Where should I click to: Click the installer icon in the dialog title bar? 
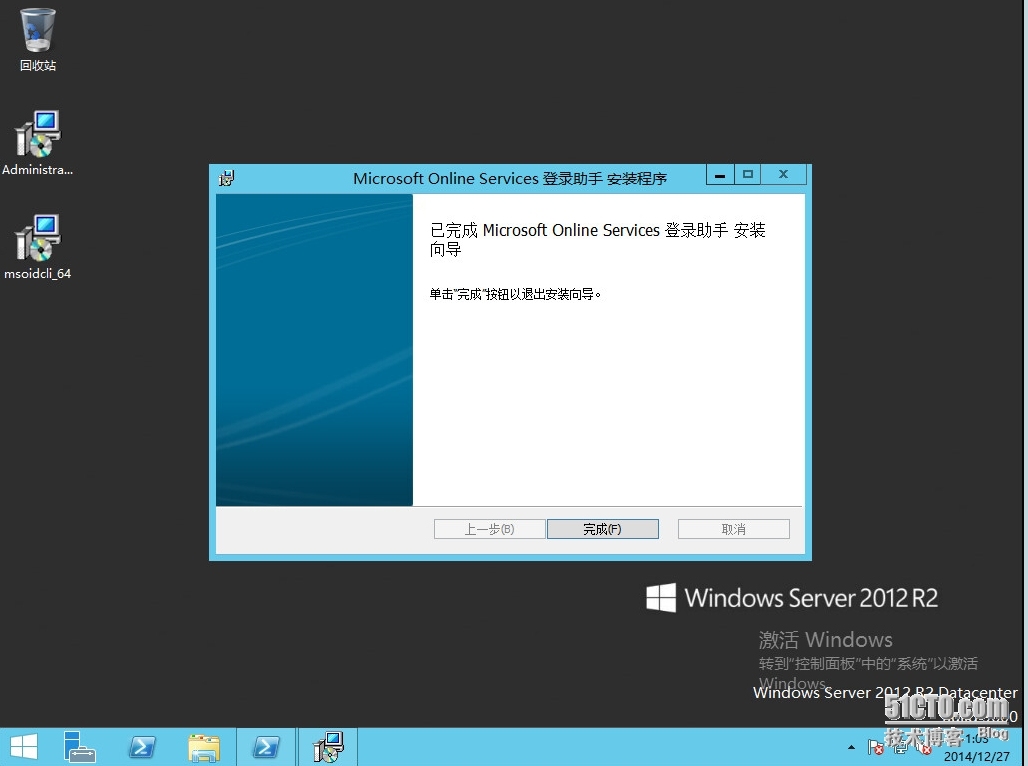[x=227, y=178]
